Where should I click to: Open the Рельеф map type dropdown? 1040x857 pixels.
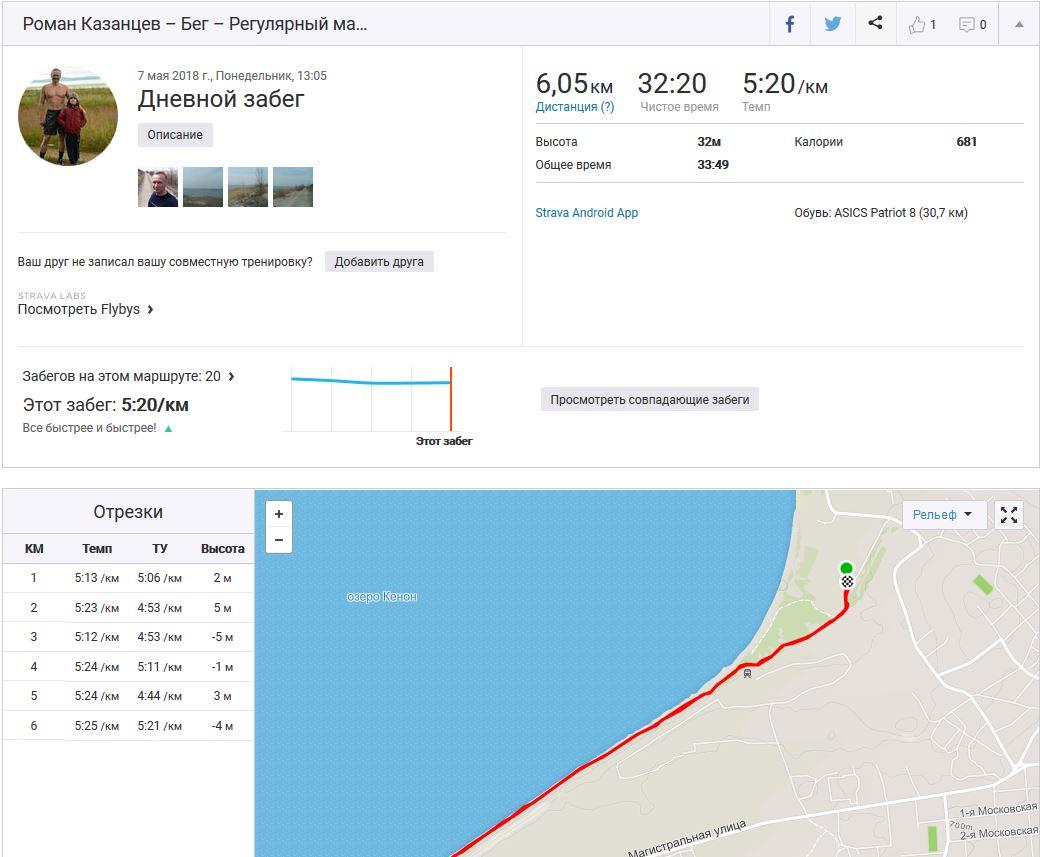coord(943,515)
